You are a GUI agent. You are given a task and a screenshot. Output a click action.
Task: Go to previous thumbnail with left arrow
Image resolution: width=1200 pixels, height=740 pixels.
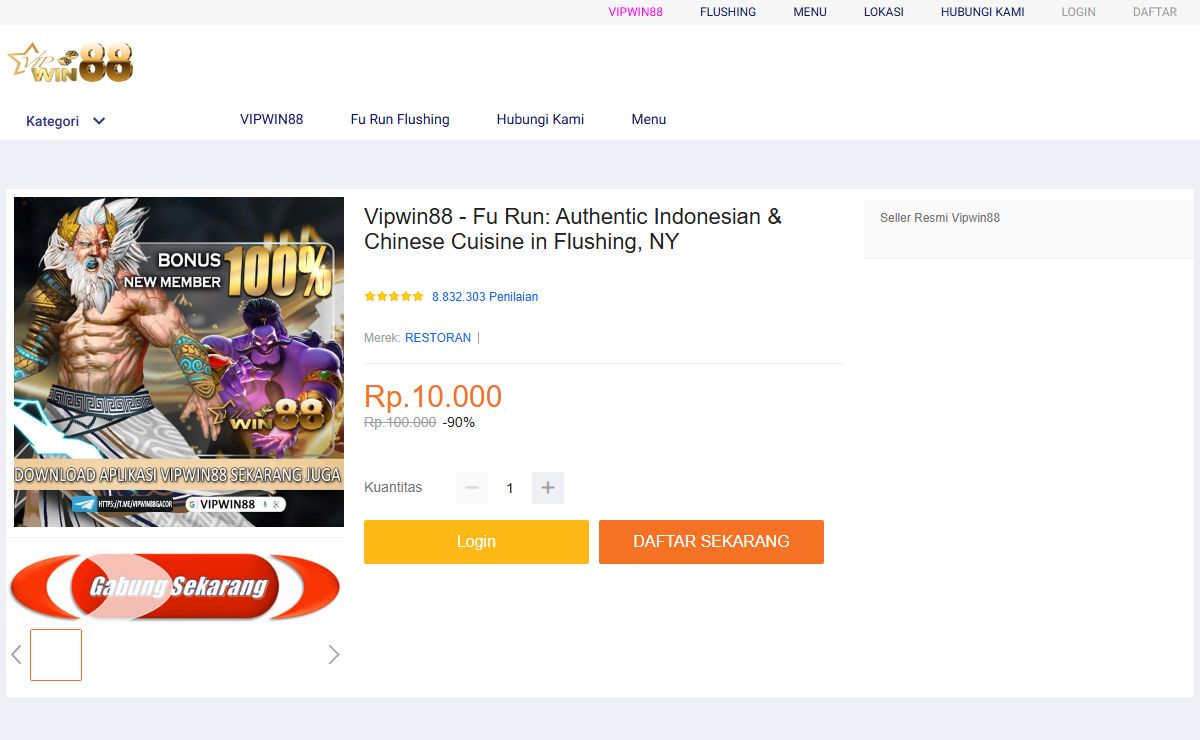click(16, 655)
